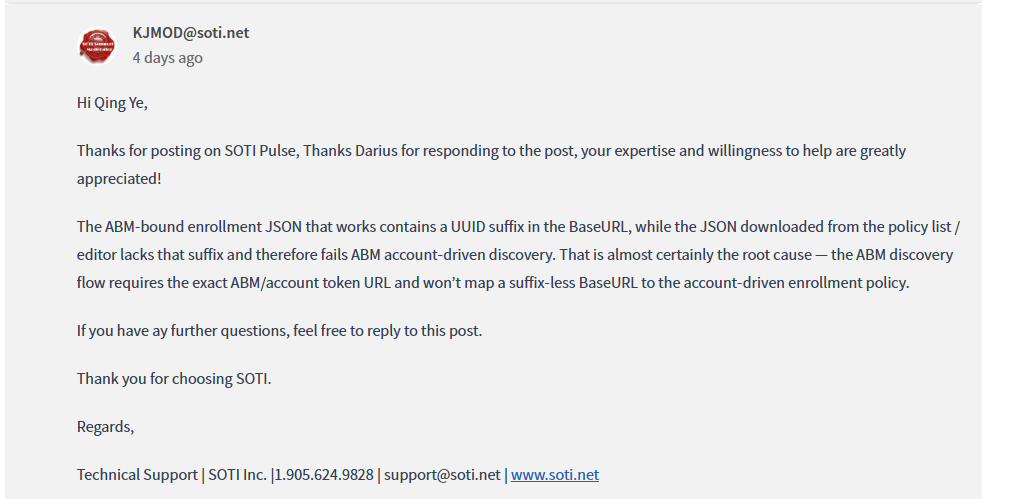Click the "Regards," sign-off text
The height and width of the screenshot is (499, 1026).
pos(105,427)
